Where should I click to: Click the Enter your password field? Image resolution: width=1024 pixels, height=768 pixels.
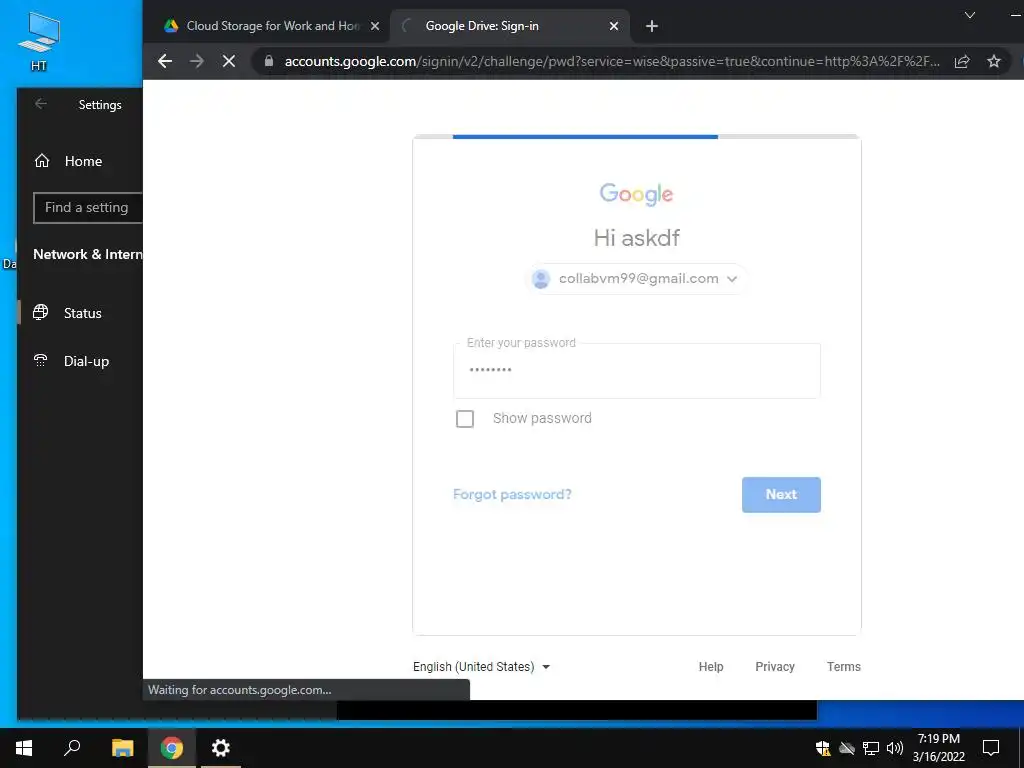coord(637,370)
